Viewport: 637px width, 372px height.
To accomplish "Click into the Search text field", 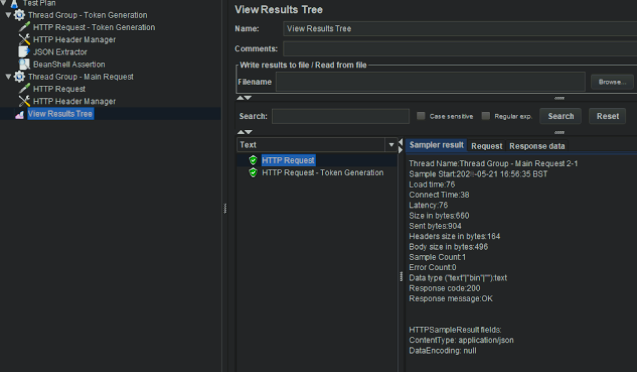I will [340, 116].
